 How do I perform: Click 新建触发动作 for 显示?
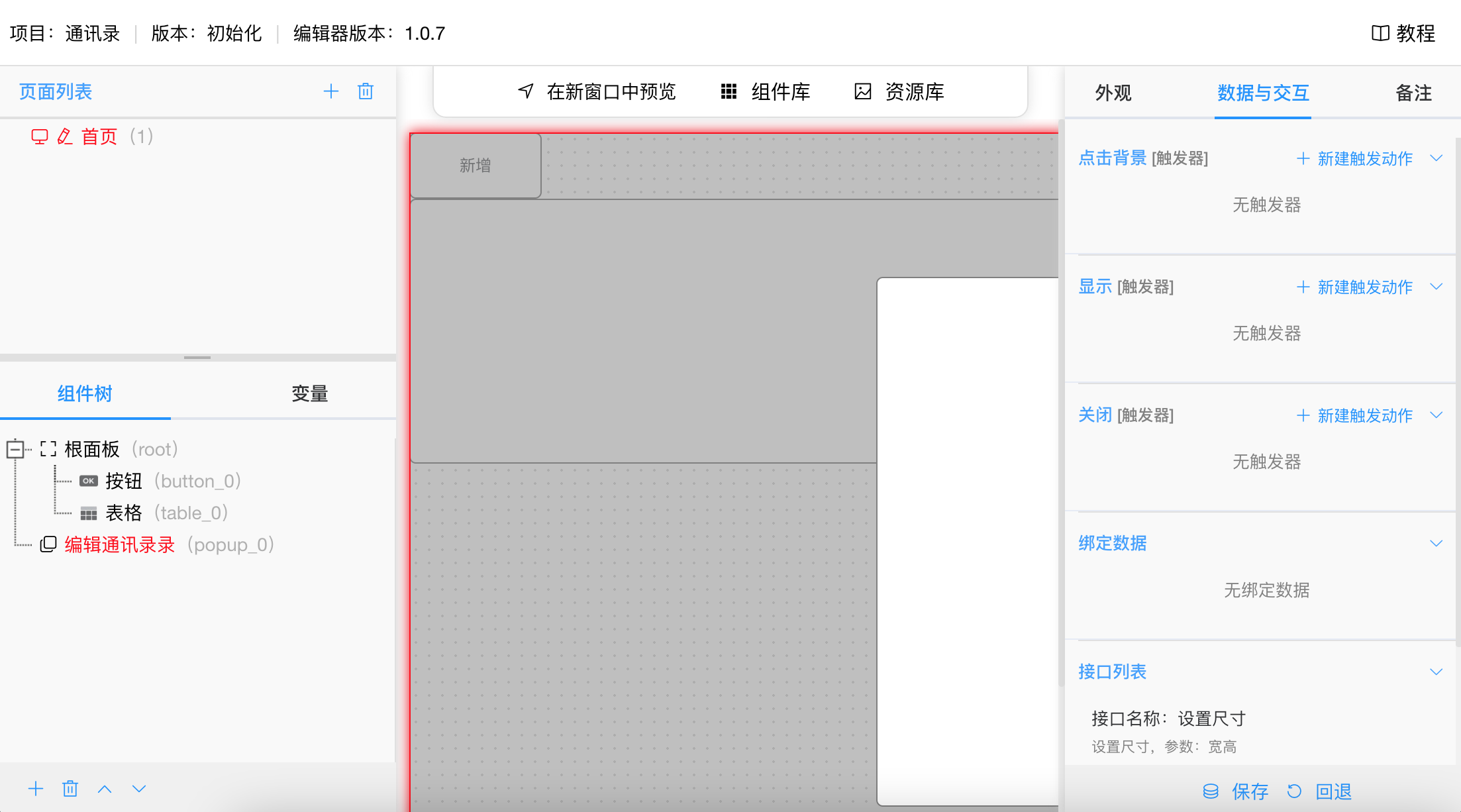click(1354, 287)
